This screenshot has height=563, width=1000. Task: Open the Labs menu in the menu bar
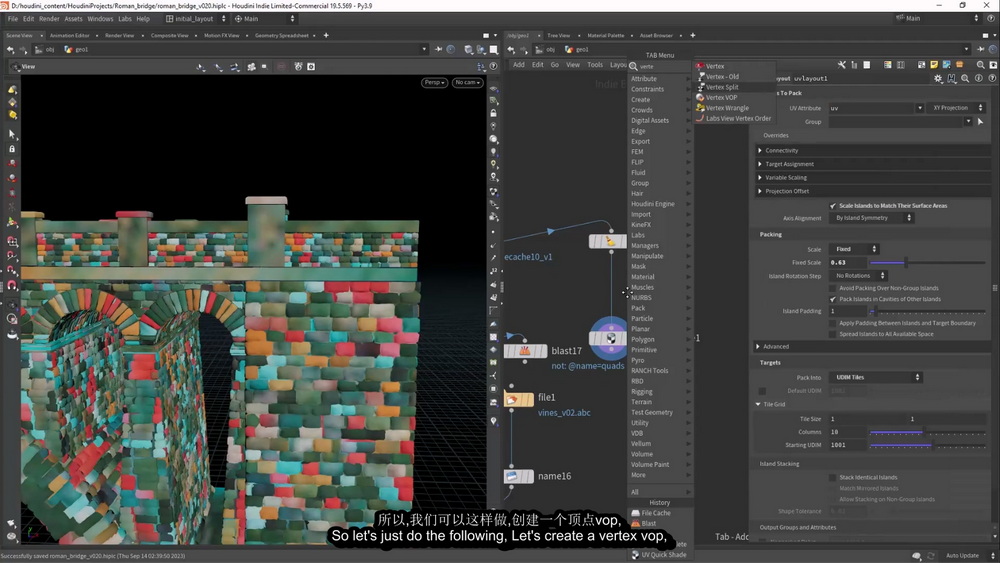125,18
